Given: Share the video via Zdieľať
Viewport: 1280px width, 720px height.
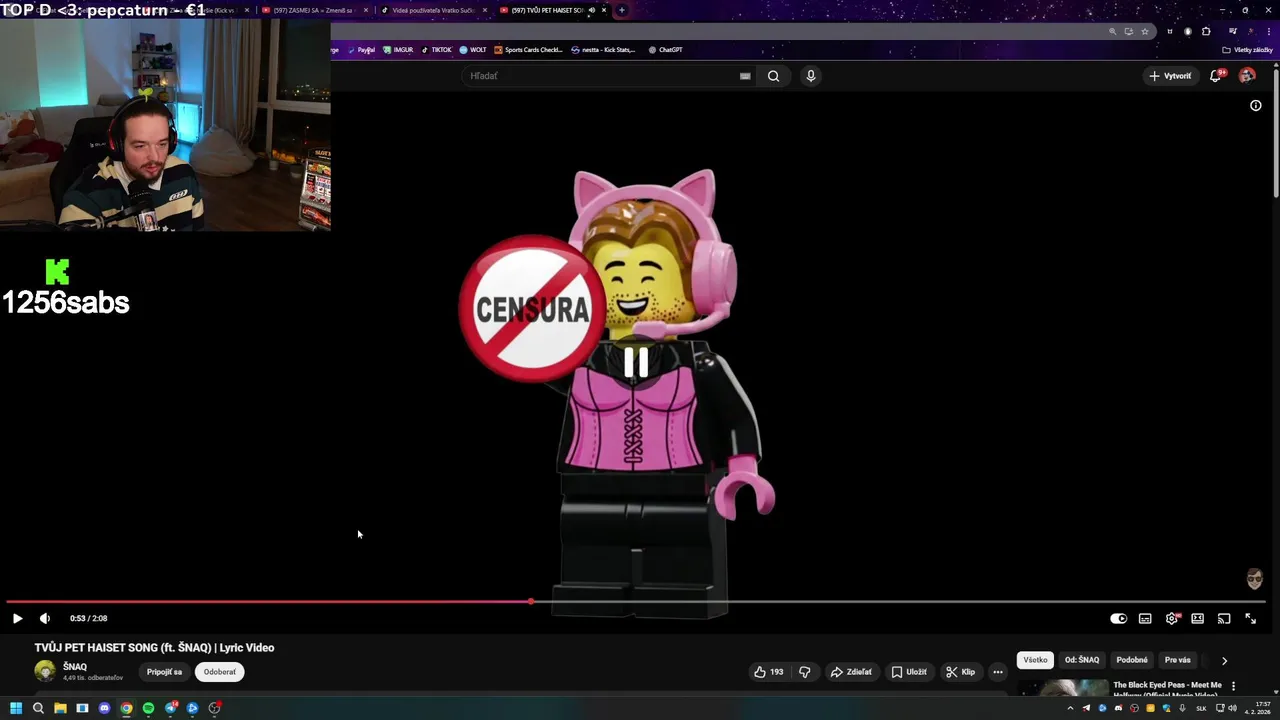Looking at the screenshot, I should click(851, 672).
